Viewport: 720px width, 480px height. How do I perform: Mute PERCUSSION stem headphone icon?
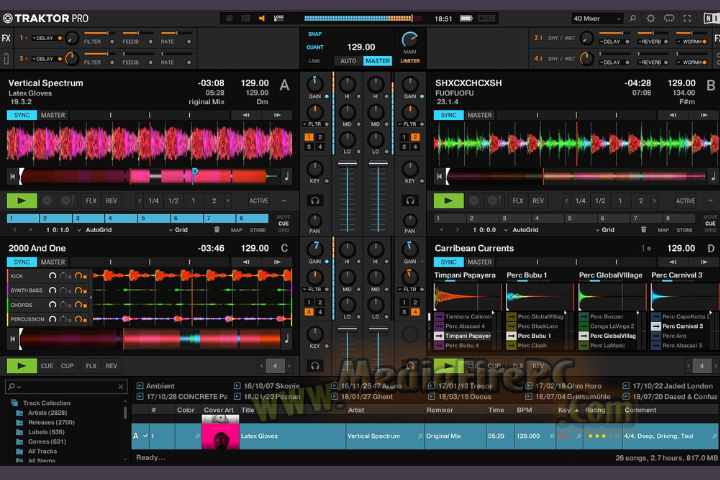(x=52, y=319)
